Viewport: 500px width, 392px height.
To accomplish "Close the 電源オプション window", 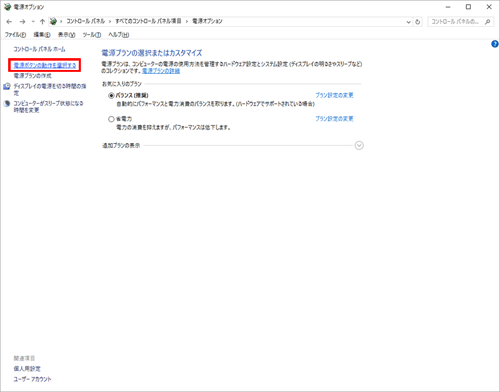I will [489, 7].
